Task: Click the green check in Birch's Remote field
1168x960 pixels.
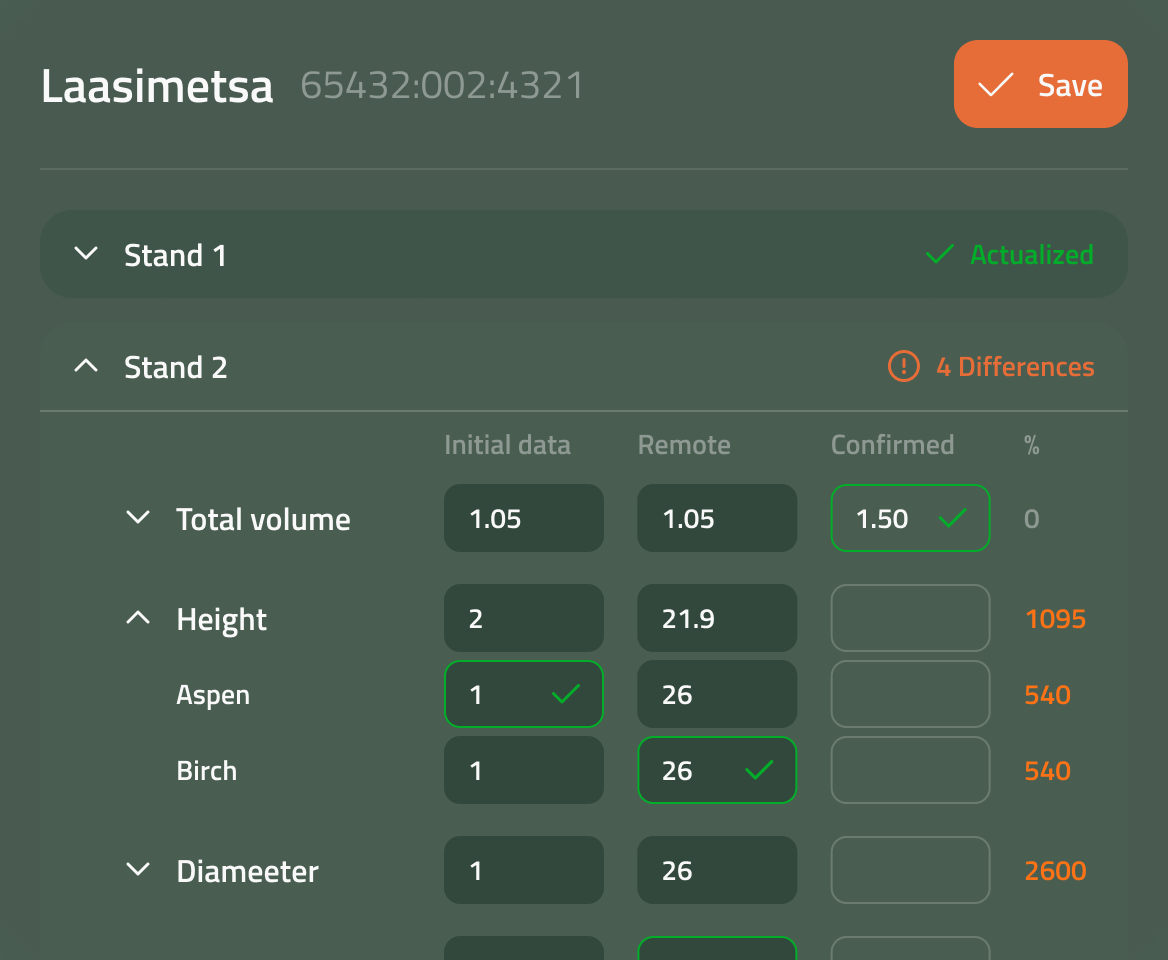Action: click(x=760, y=770)
